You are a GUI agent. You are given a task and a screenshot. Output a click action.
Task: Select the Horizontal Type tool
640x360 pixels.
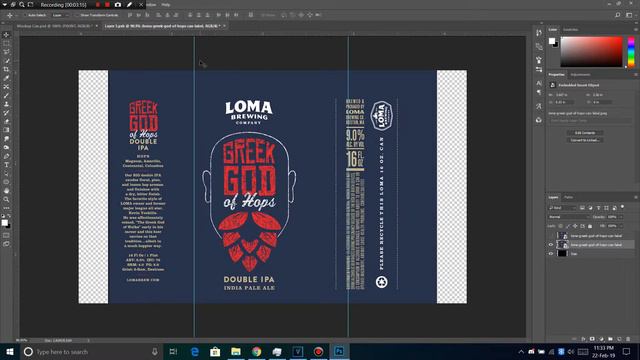pyautogui.click(x=6, y=164)
